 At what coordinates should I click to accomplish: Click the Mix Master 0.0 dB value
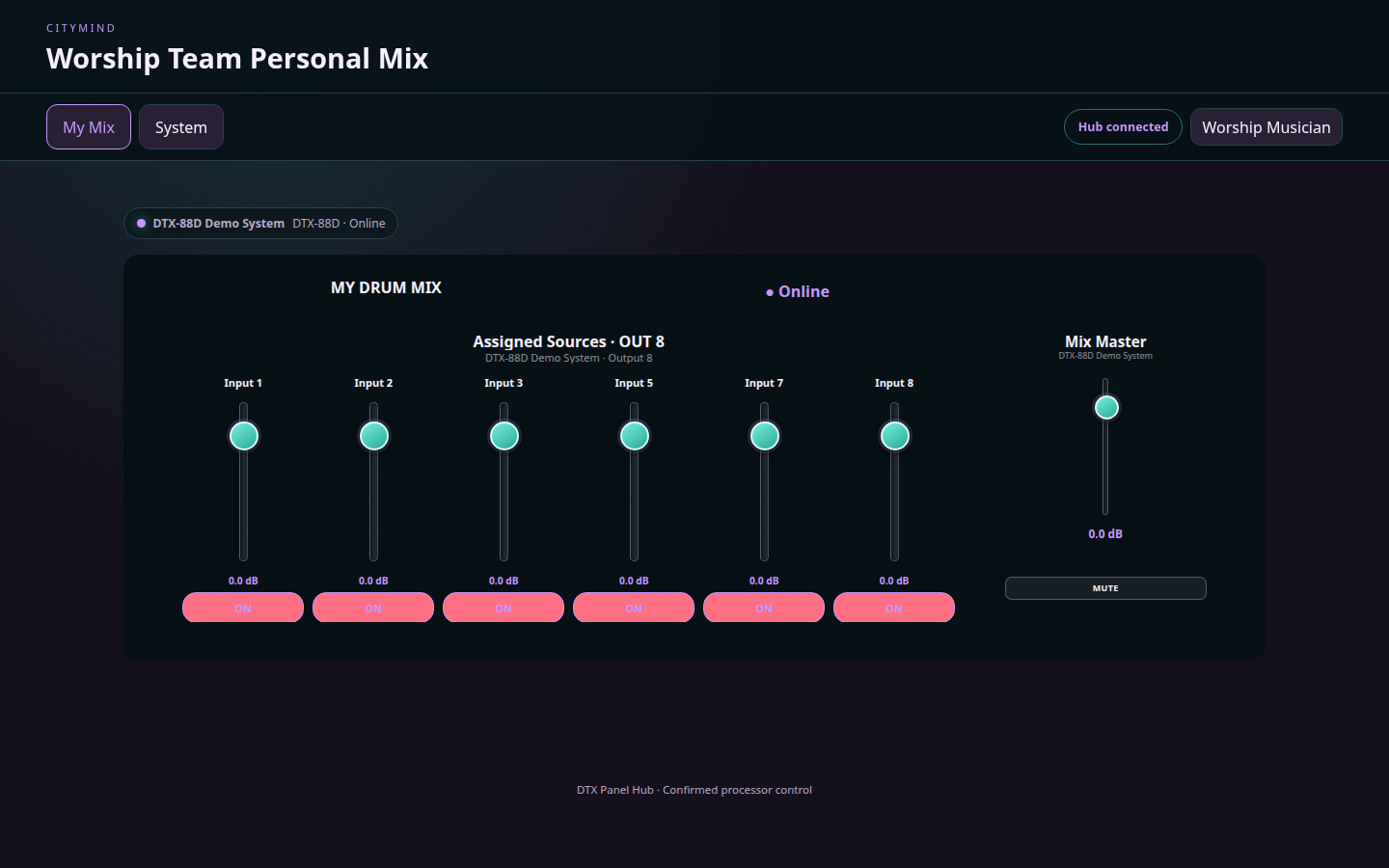coord(1105,533)
